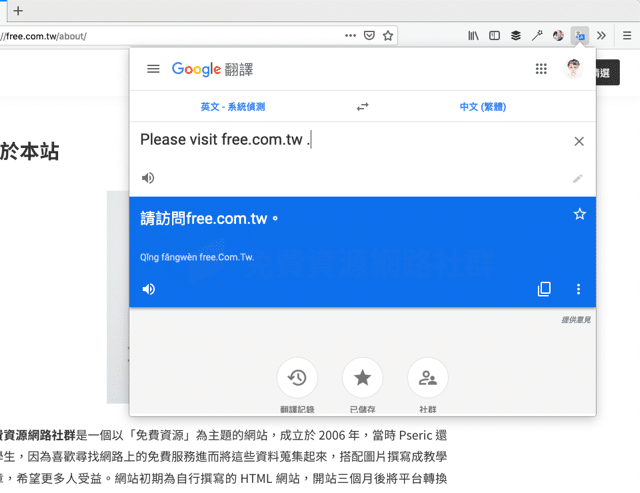Bookmark this page with star
The image size is (640, 493).
(388, 36)
